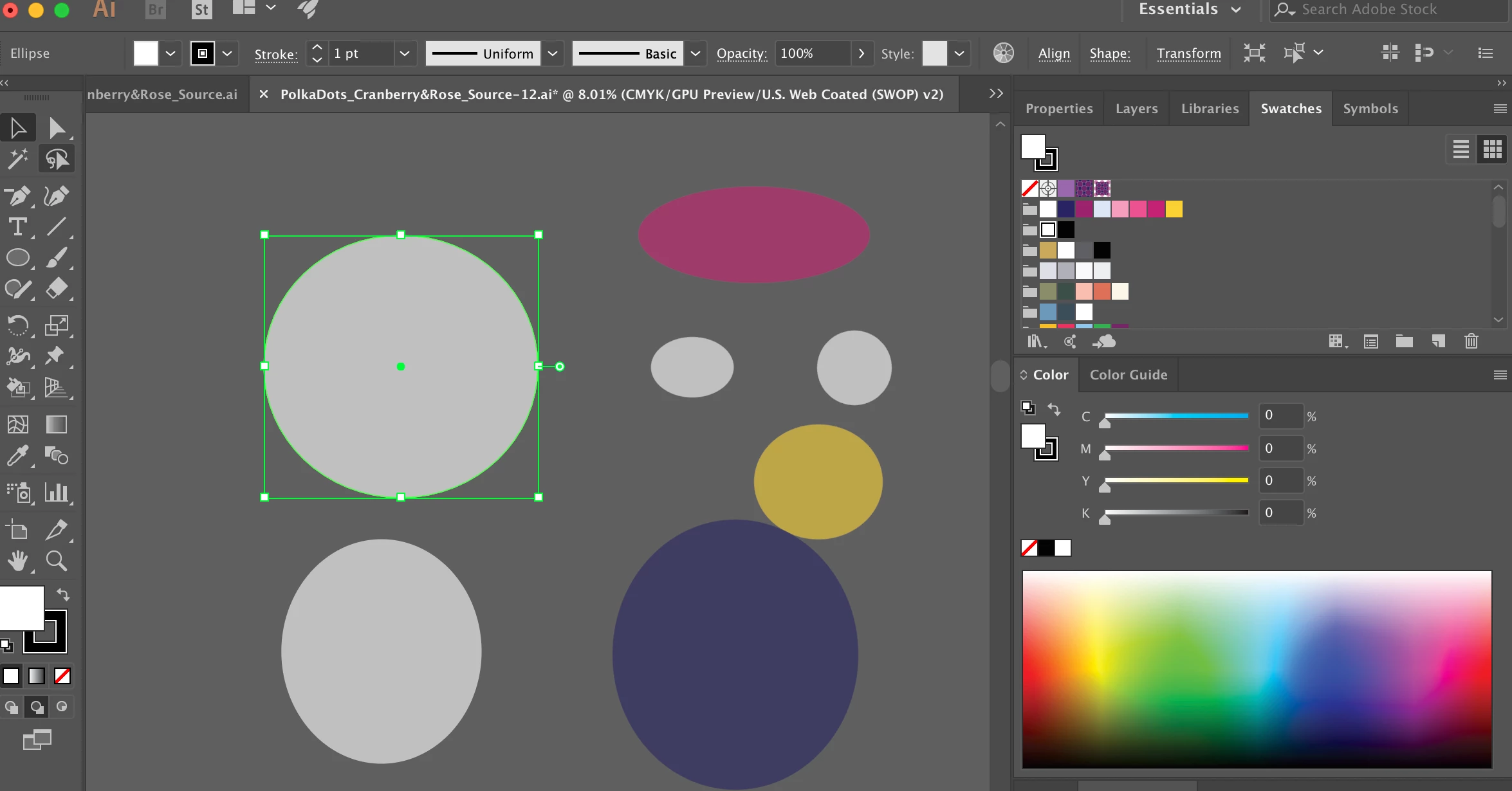Expand the Uniform width profile dropdown
This screenshot has width=1512, height=791.
point(552,53)
